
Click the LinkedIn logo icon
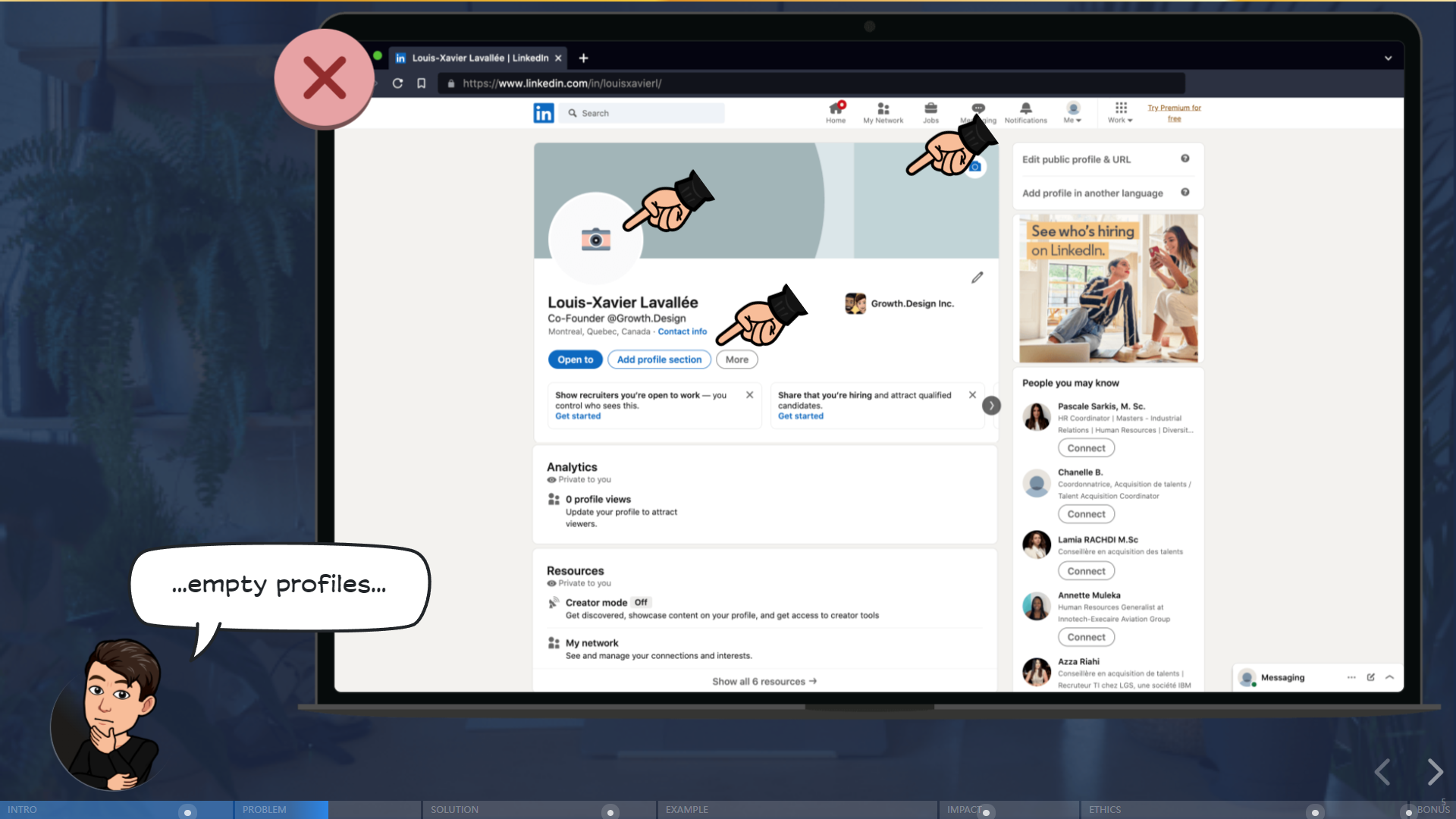click(543, 113)
